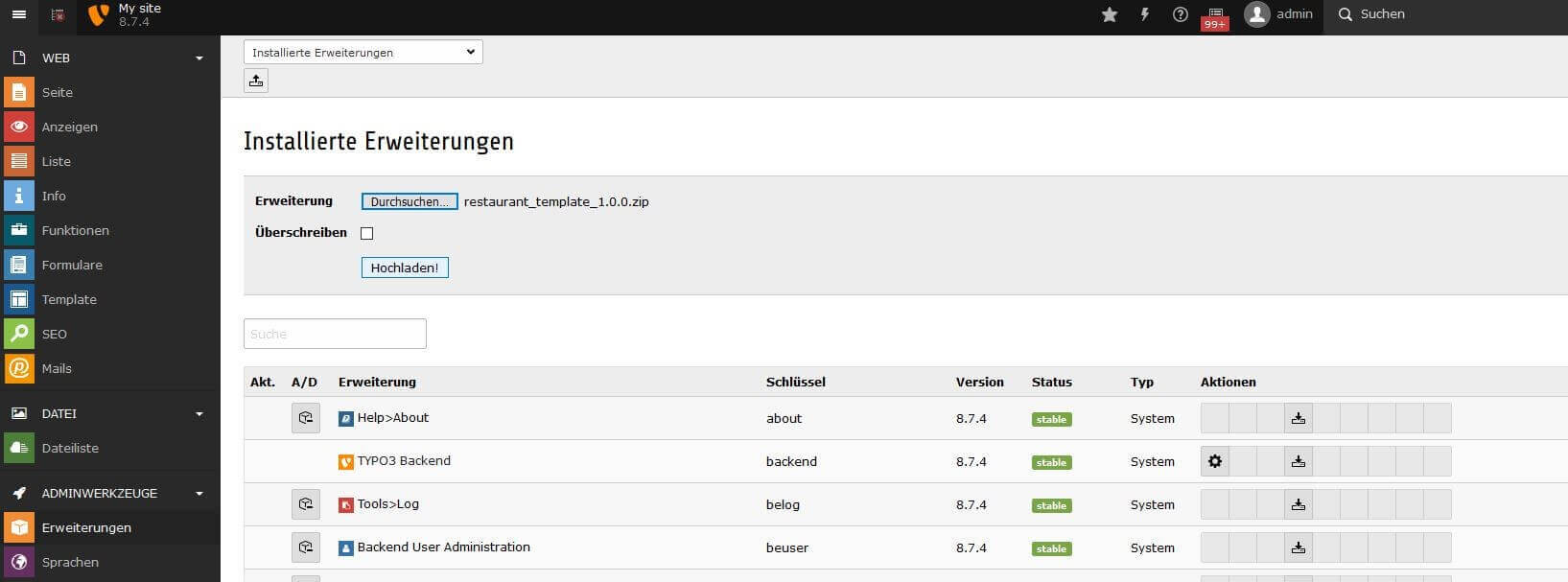The height and width of the screenshot is (582, 1568).
Task: Click the upload extension icon button
Action: click(256, 81)
